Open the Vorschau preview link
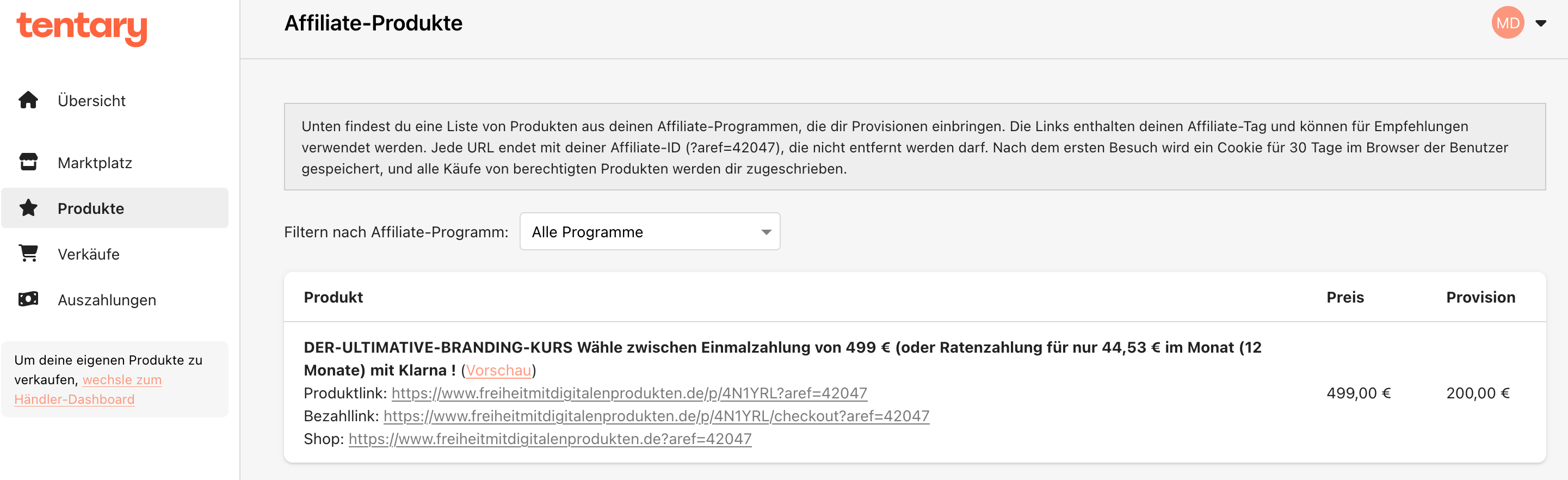 (498, 371)
